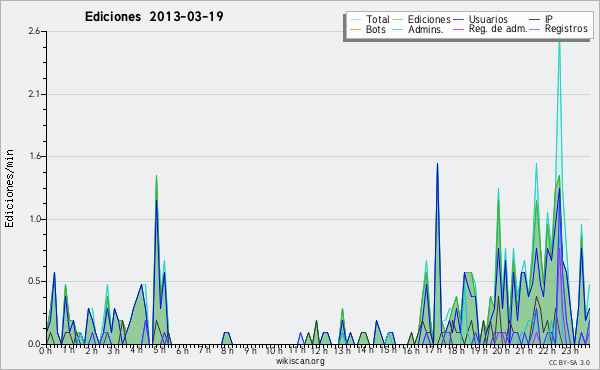Click the orange Bots legend color line
Viewport: 600px width, 370px height.
[x=355, y=29]
